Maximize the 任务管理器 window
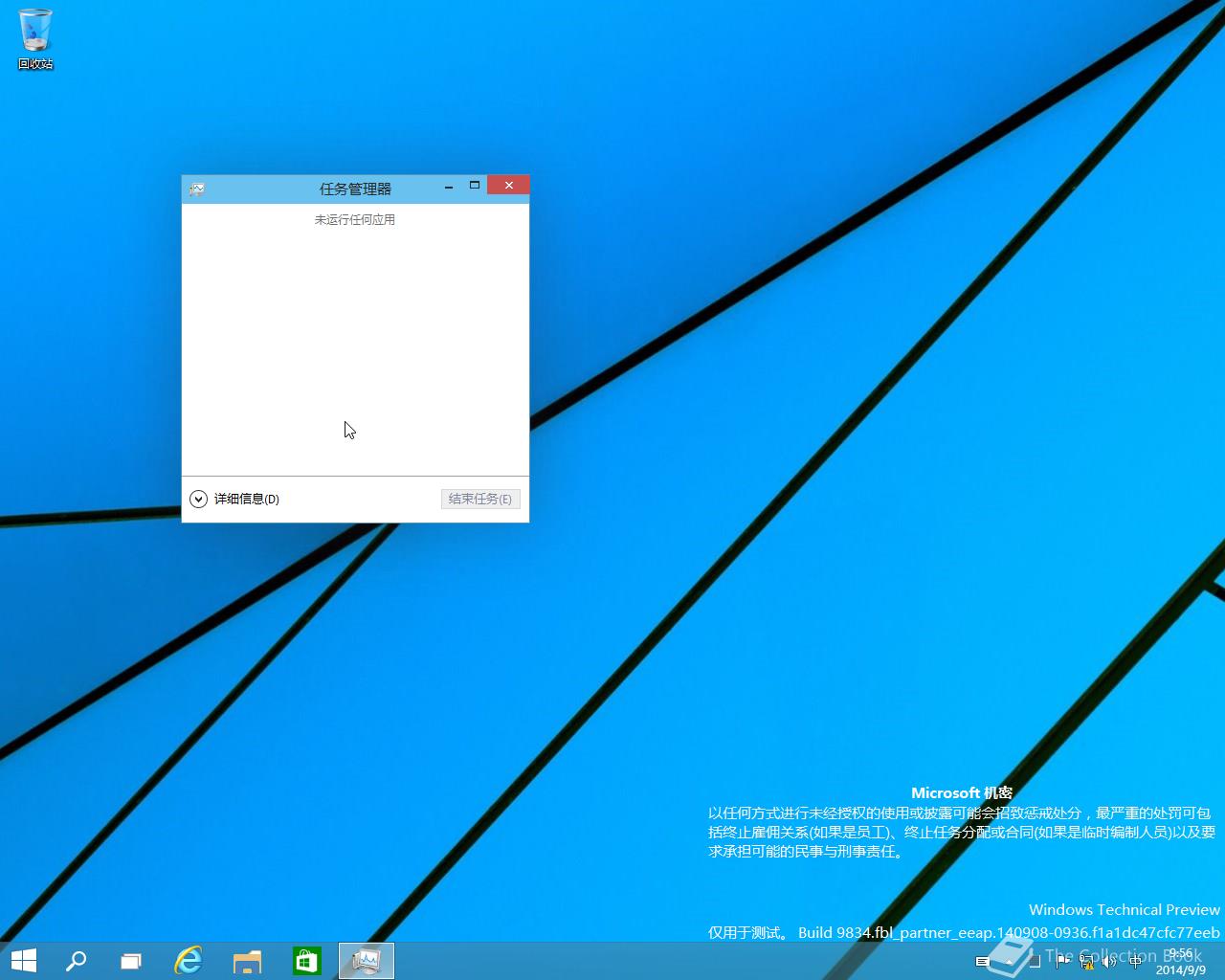This screenshot has height=980, width=1225. coord(474,186)
